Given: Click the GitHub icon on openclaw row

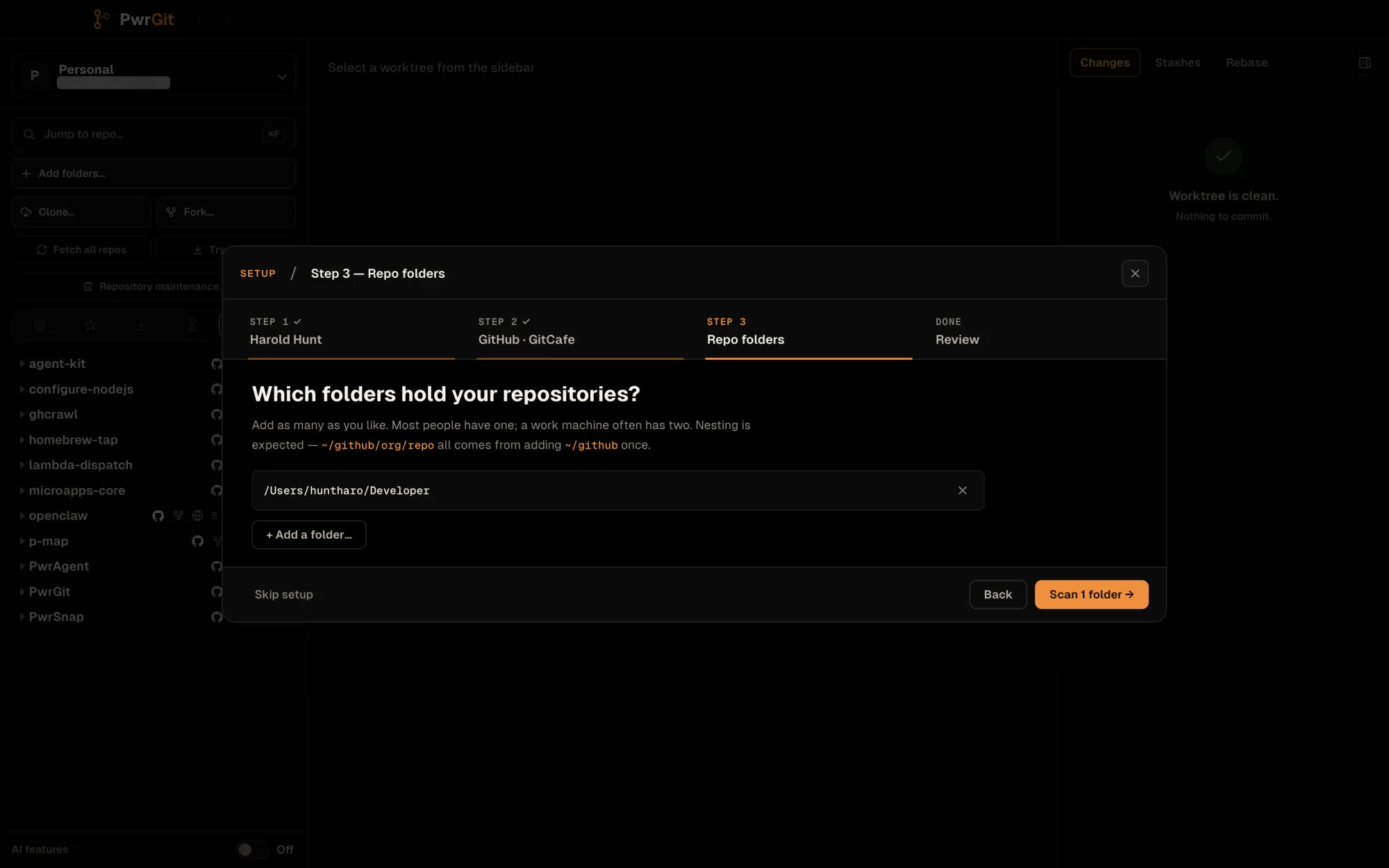Looking at the screenshot, I should click(158, 516).
